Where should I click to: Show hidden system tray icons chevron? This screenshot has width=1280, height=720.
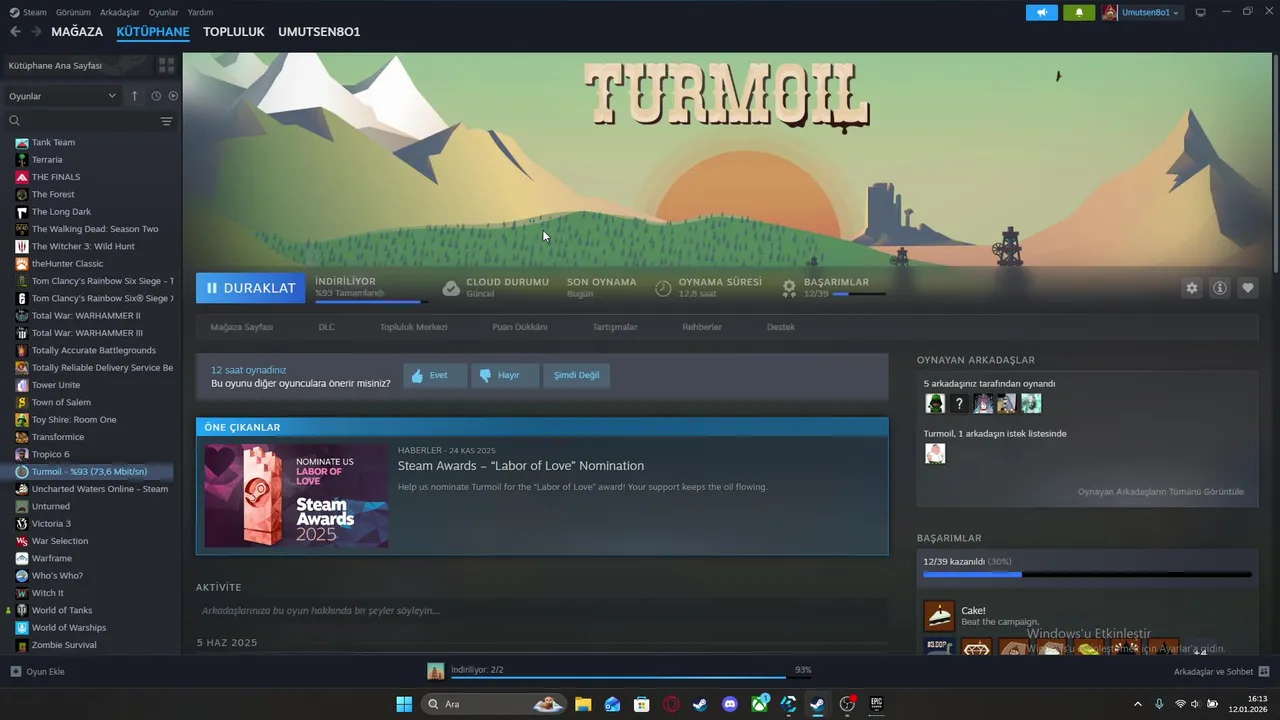coord(1137,704)
